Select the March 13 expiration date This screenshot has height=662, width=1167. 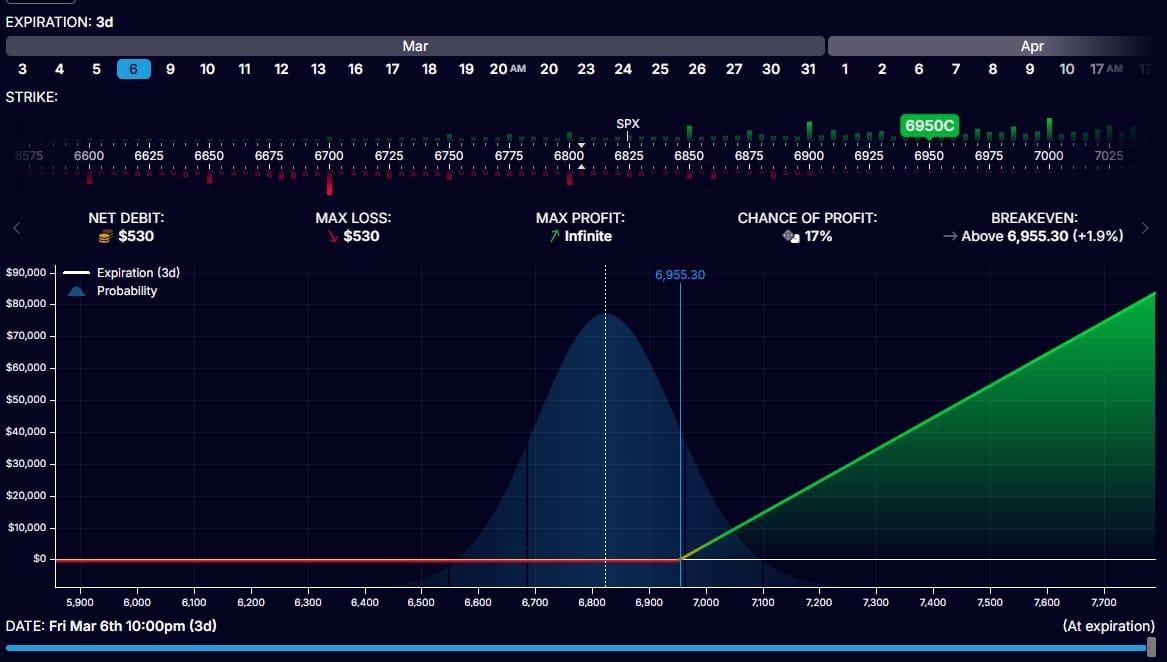point(318,69)
